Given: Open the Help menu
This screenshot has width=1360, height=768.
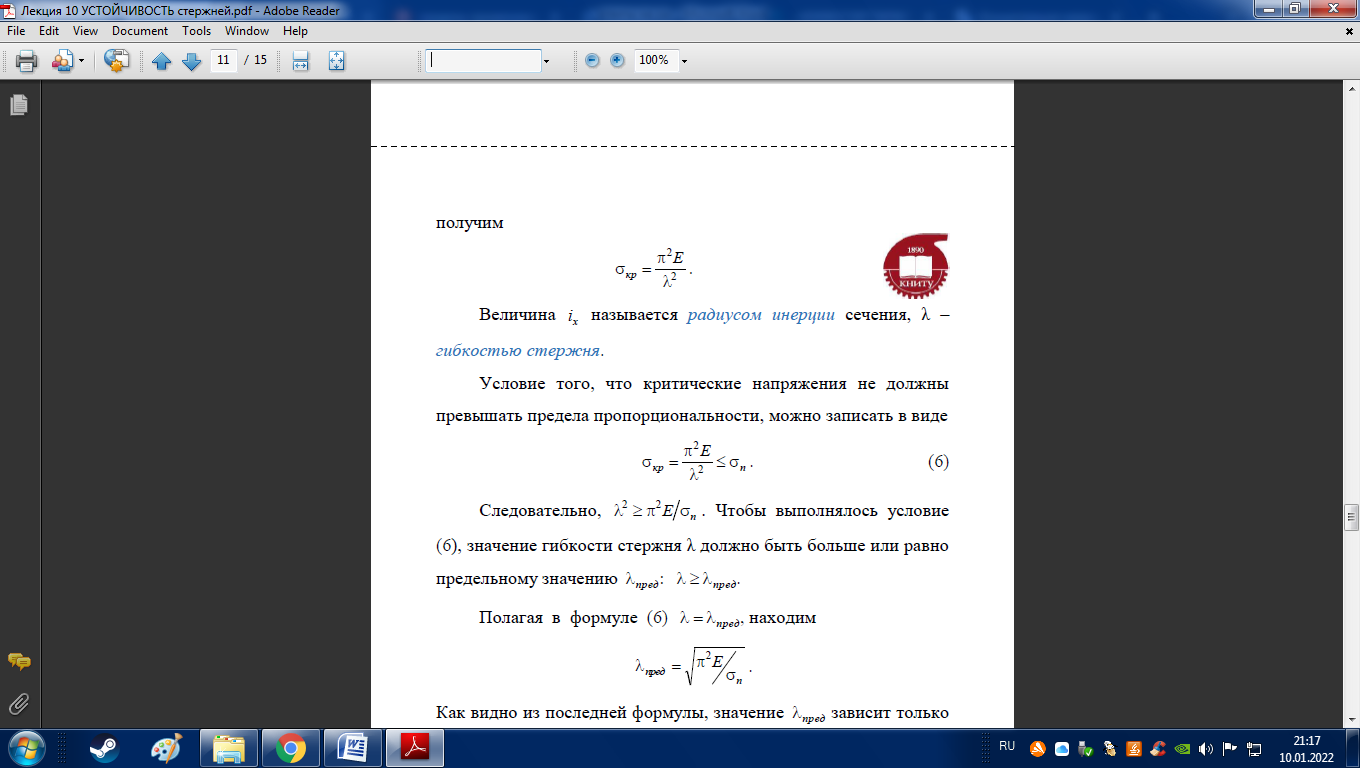Looking at the screenshot, I should point(295,31).
